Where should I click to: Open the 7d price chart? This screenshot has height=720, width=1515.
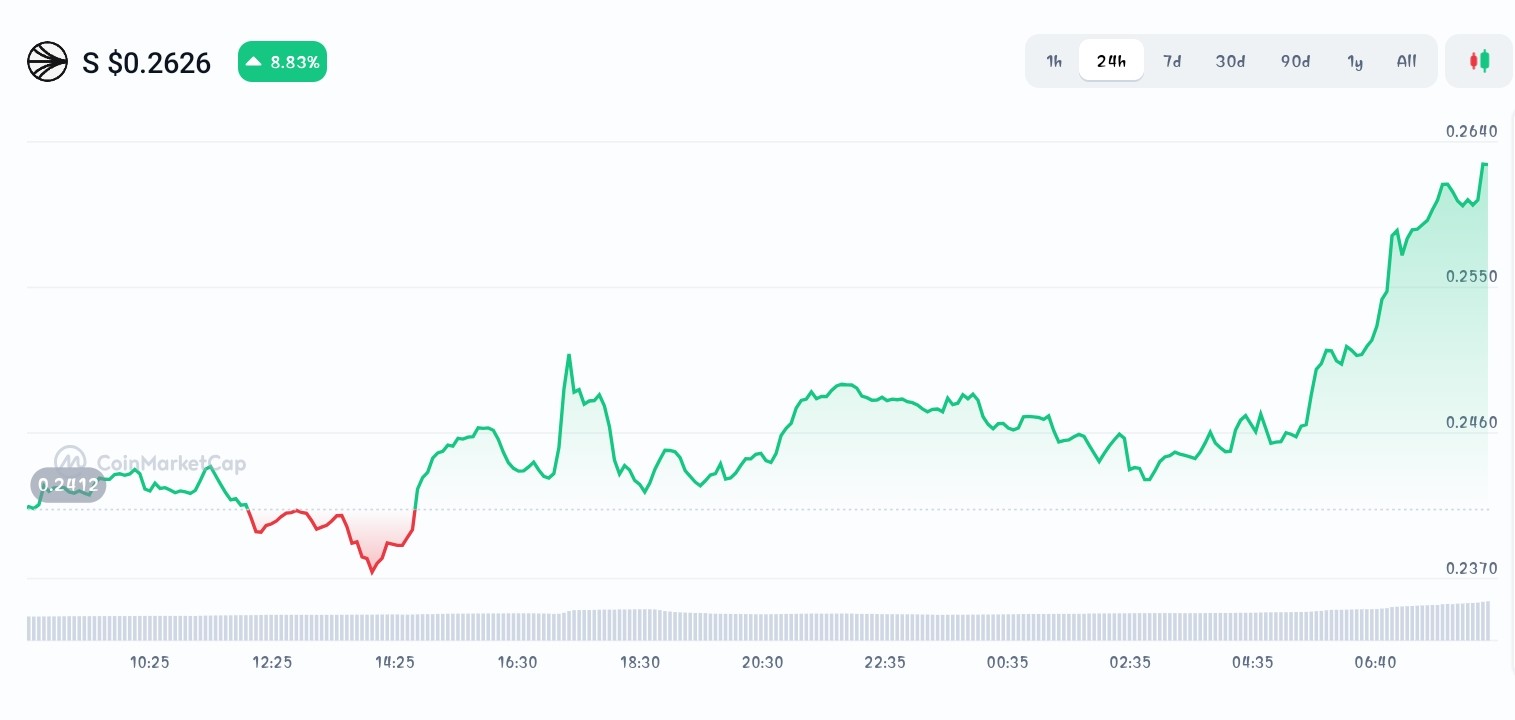point(1171,61)
